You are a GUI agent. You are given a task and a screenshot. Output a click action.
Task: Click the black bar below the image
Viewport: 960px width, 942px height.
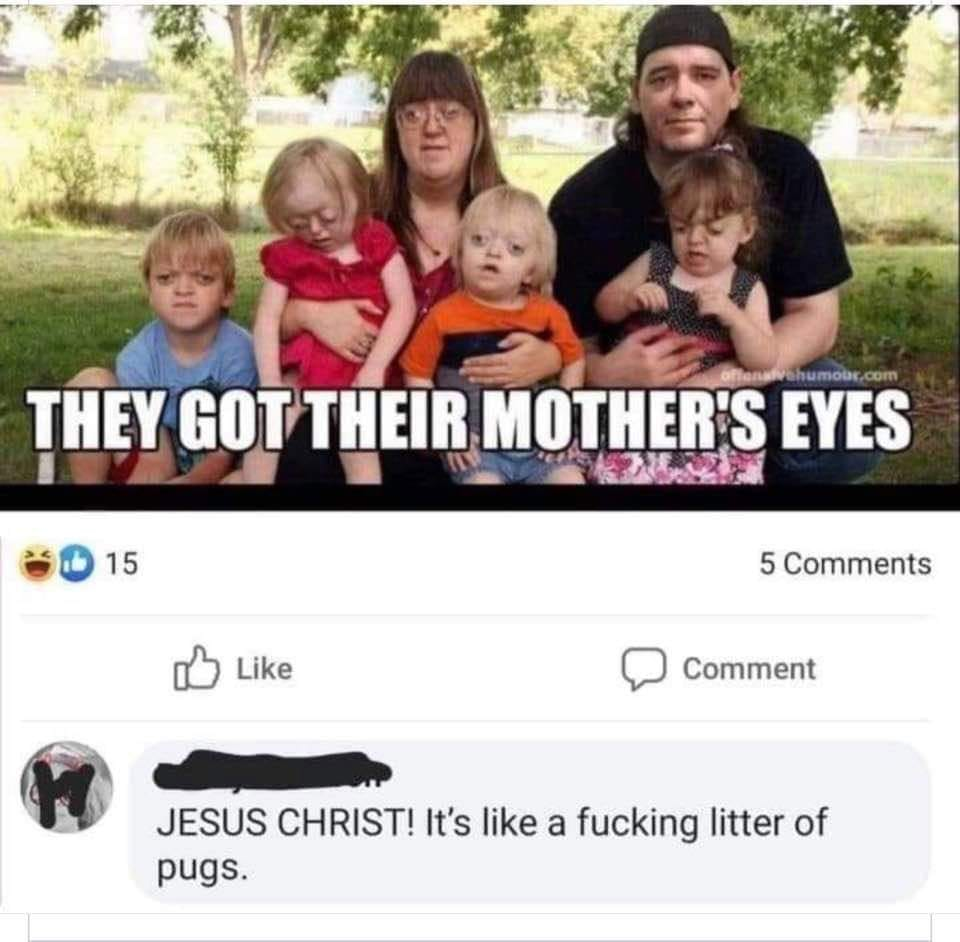click(478, 497)
